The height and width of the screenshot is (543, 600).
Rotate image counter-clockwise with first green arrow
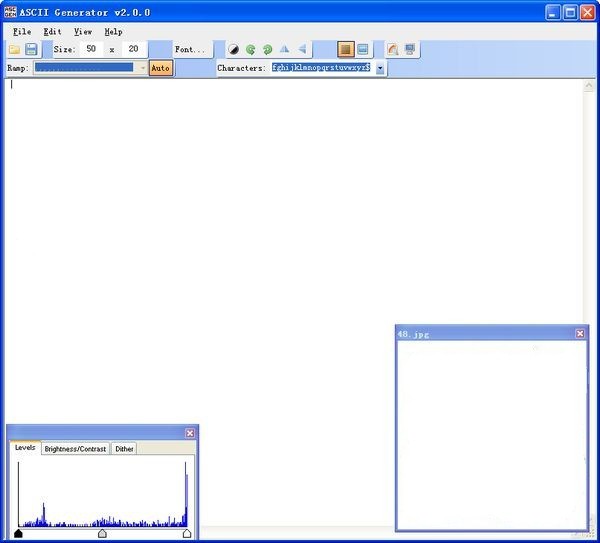click(251, 49)
